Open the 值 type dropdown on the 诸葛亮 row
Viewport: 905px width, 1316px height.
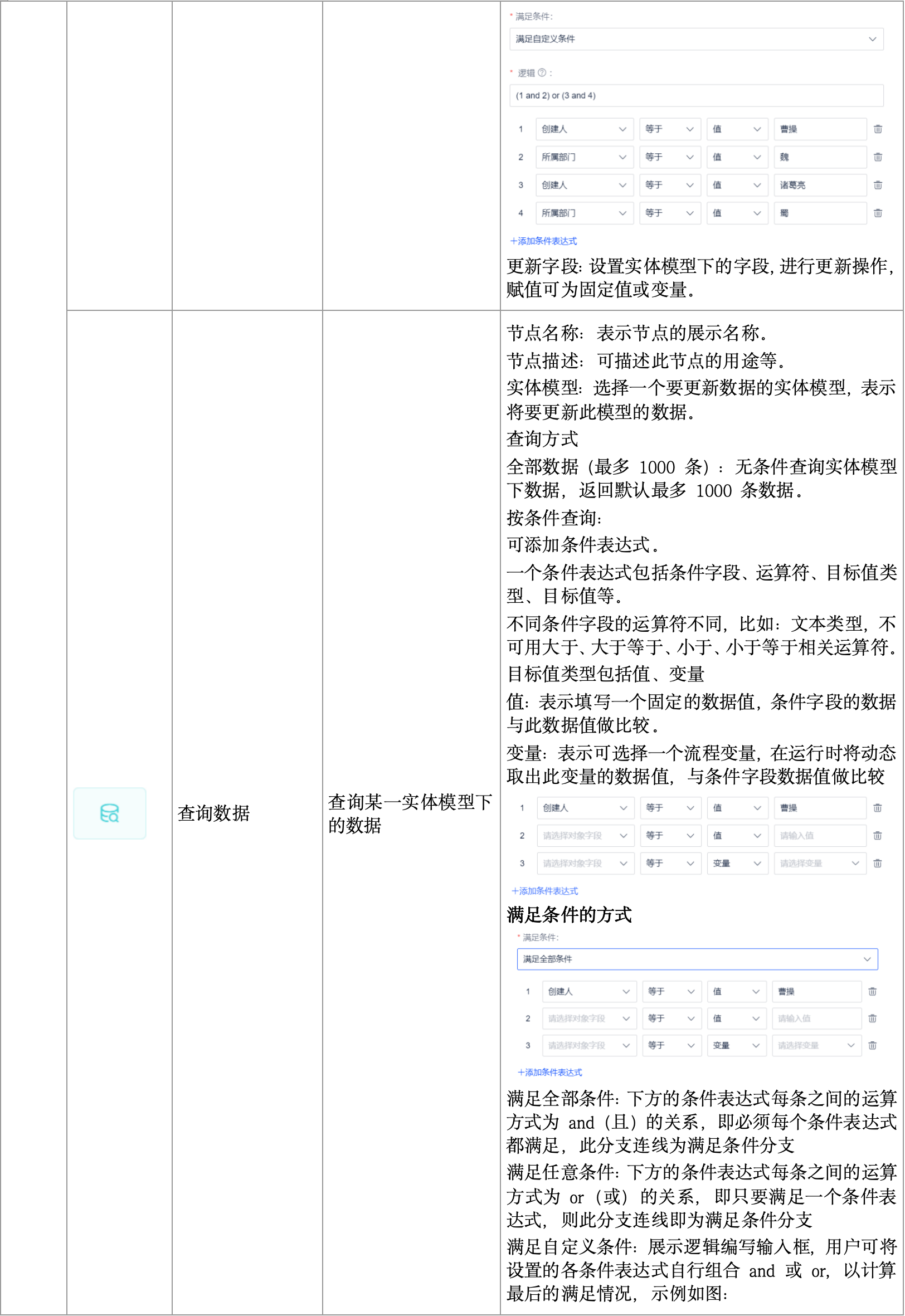pos(737,185)
